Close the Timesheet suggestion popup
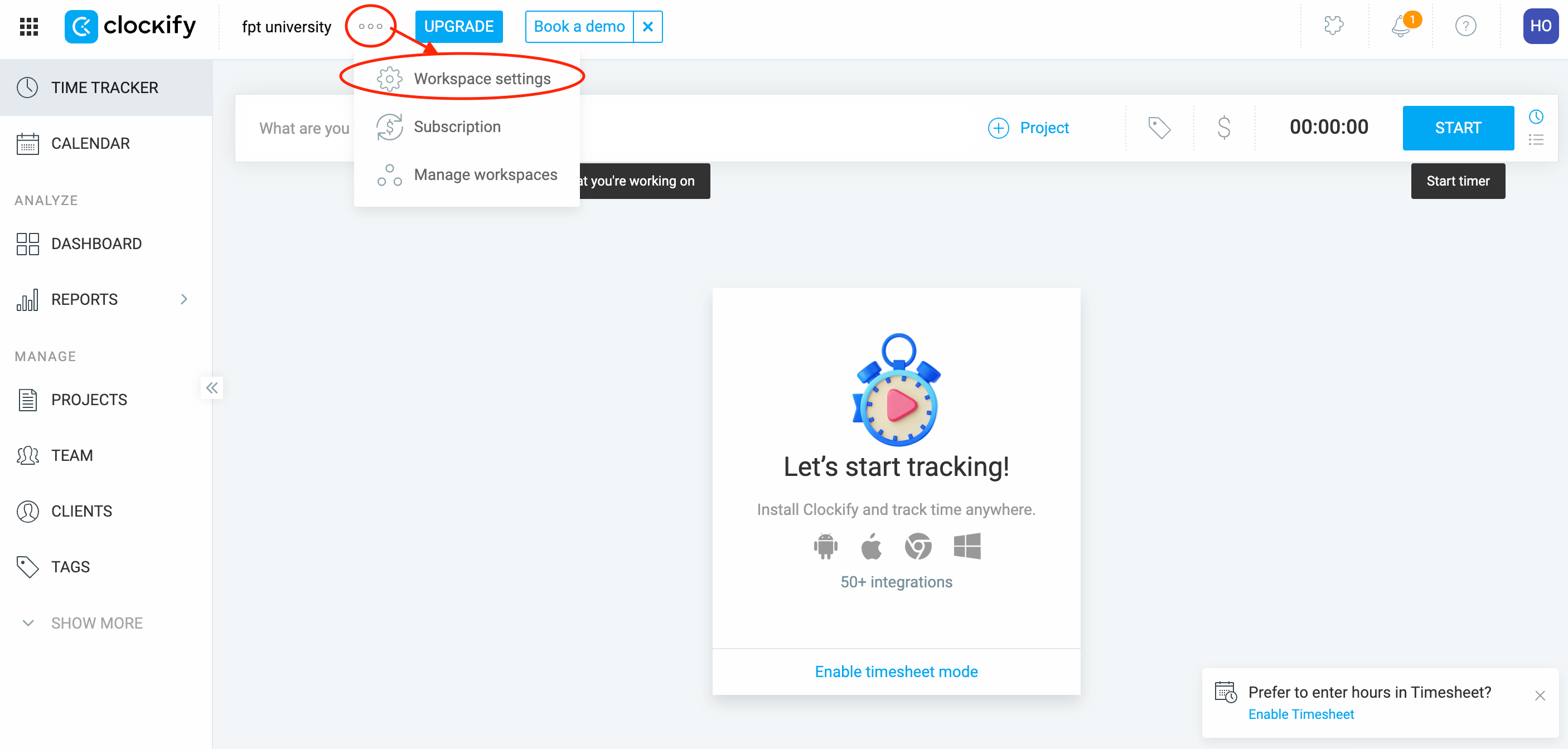This screenshot has width=1568, height=749. (x=1540, y=695)
